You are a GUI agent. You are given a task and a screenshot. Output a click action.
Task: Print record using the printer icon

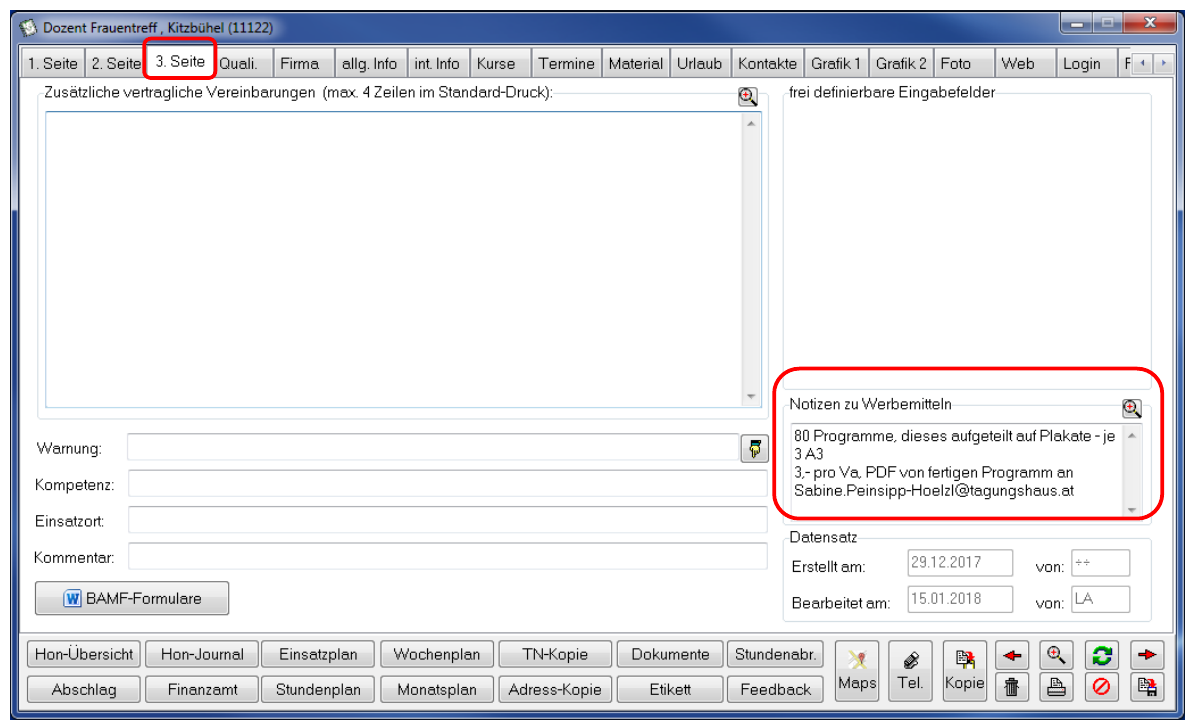1056,687
